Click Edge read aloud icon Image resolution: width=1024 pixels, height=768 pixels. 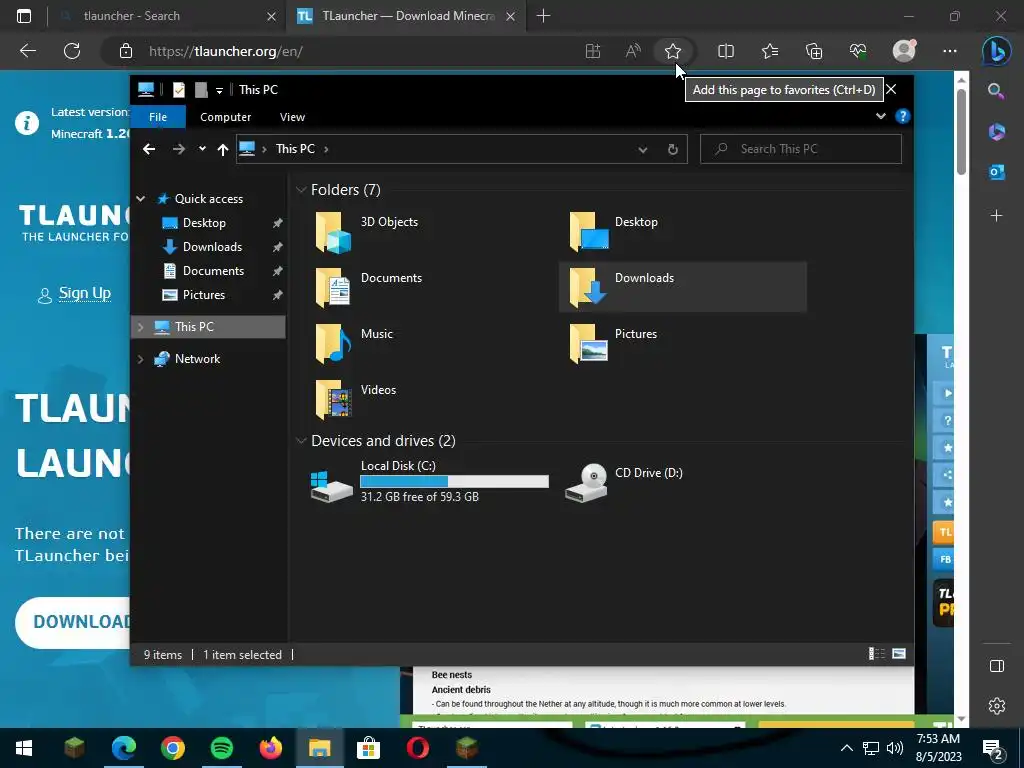click(633, 51)
